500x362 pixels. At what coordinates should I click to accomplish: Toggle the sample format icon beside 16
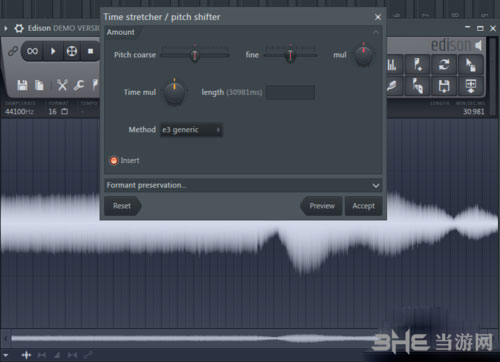pos(65,112)
